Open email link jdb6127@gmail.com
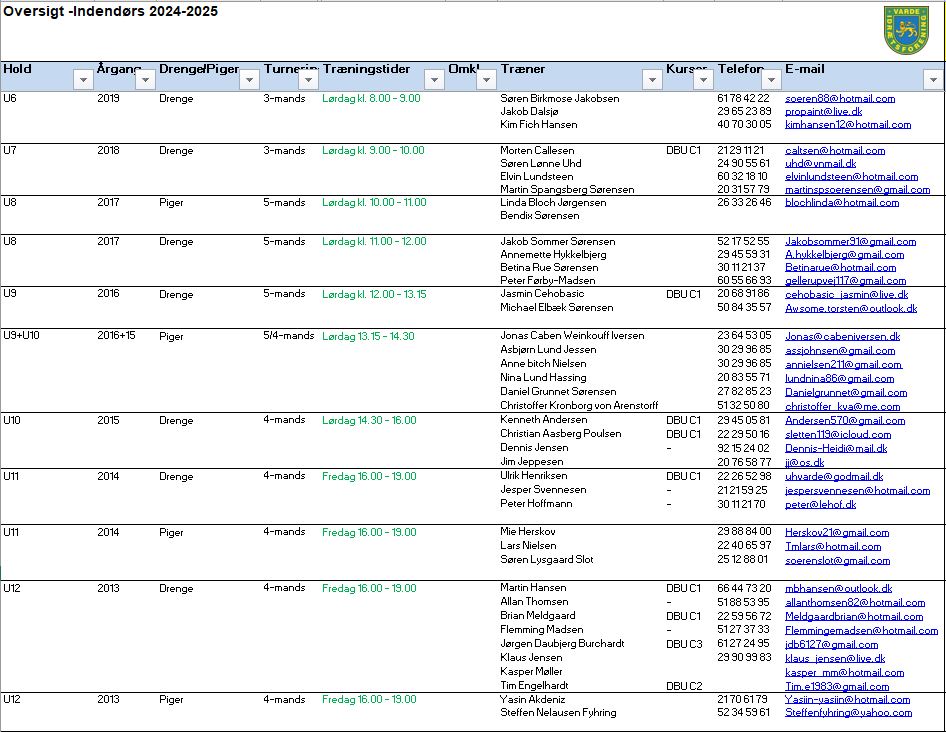 click(x=831, y=644)
